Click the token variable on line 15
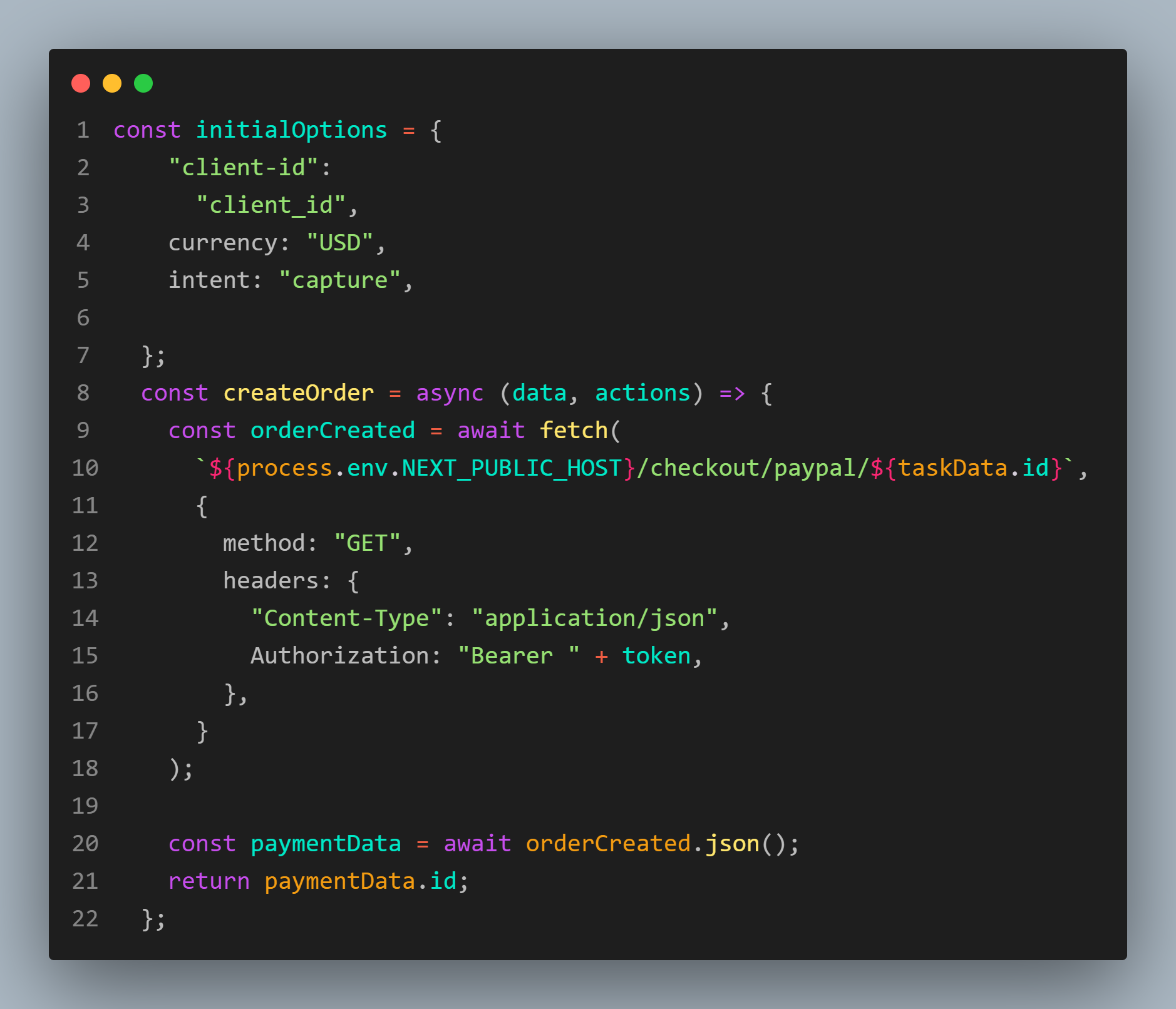Screen dimensions: 1176x1009 pyautogui.click(x=656, y=656)
